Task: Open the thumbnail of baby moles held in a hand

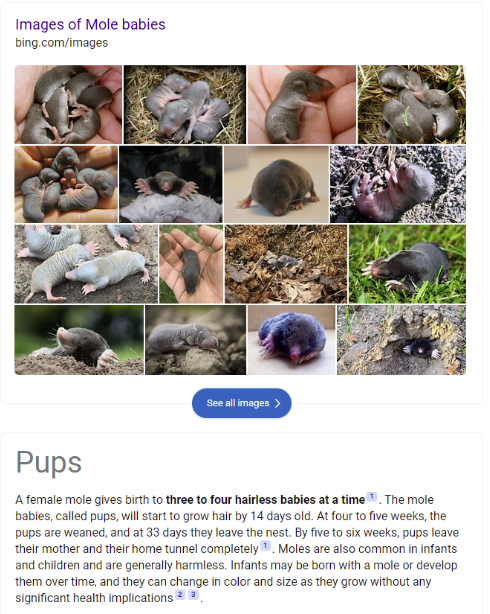Action: click(x=68, y=105)
